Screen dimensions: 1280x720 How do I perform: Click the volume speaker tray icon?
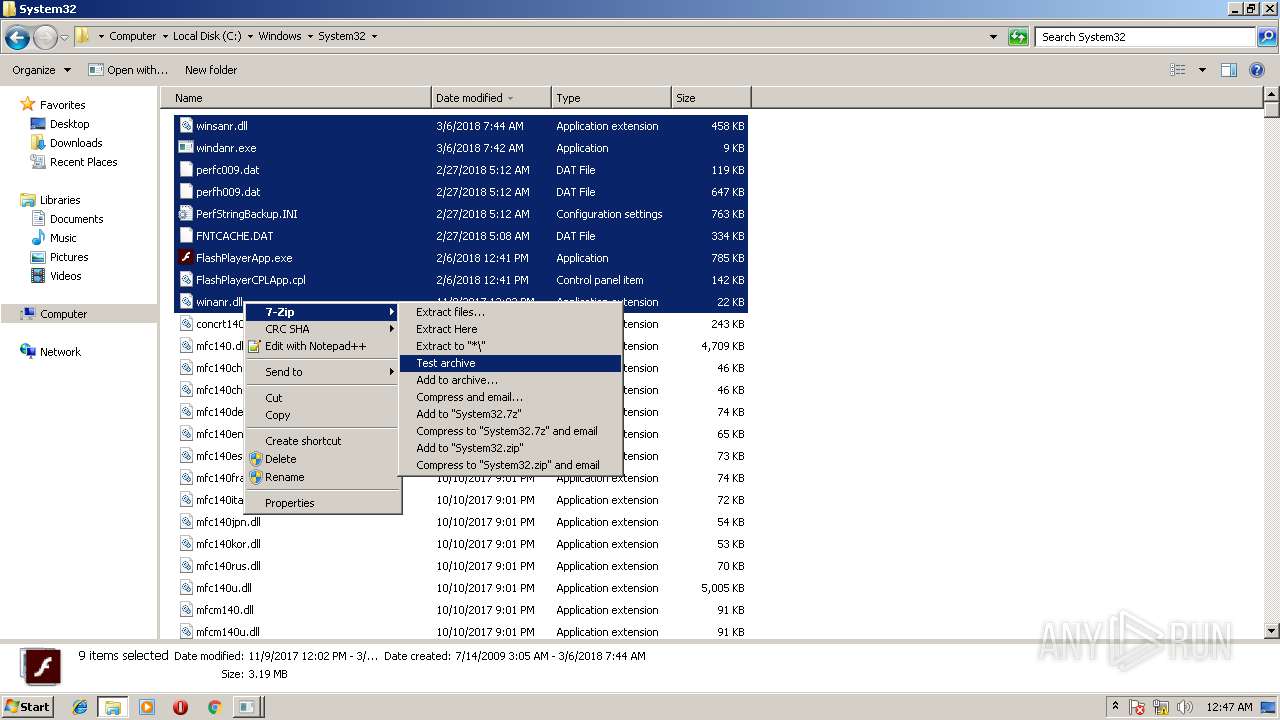tap(1185, 707)
